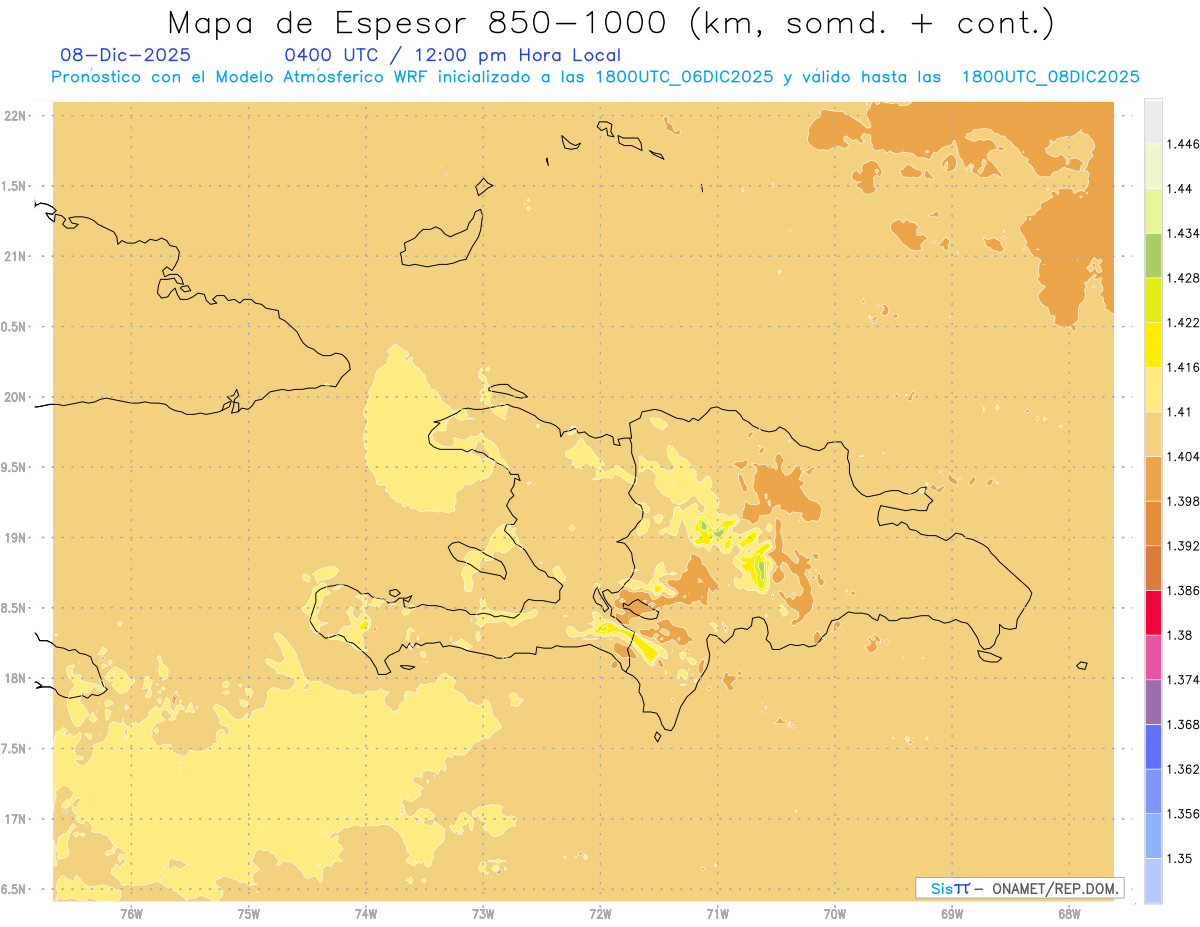
Task: Click the 73W longitude label
Action: (x=483, y=913)
